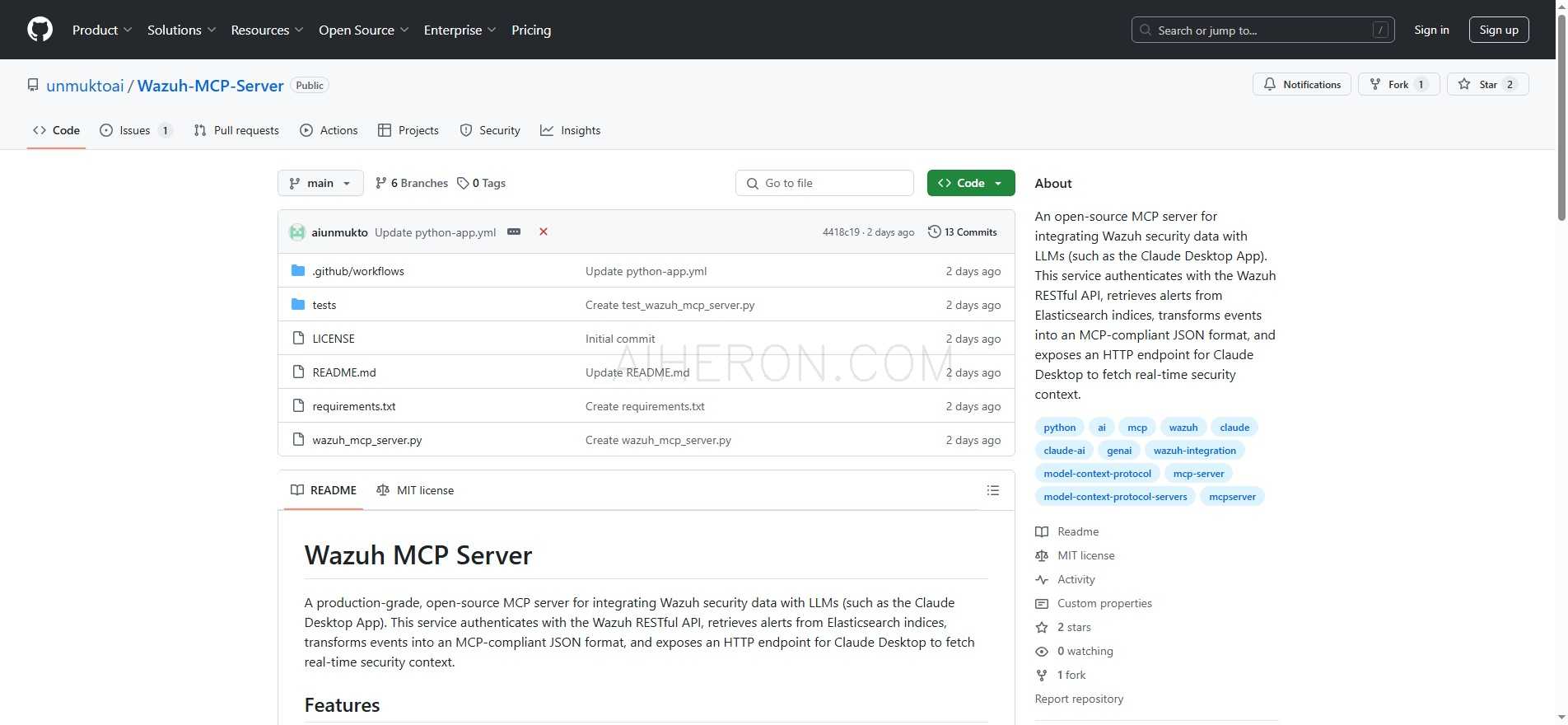This screenshot has height=725, width=1568.
Task: Expand the Solutions menu
Action: pyautogui.click(x=181, y=30)
